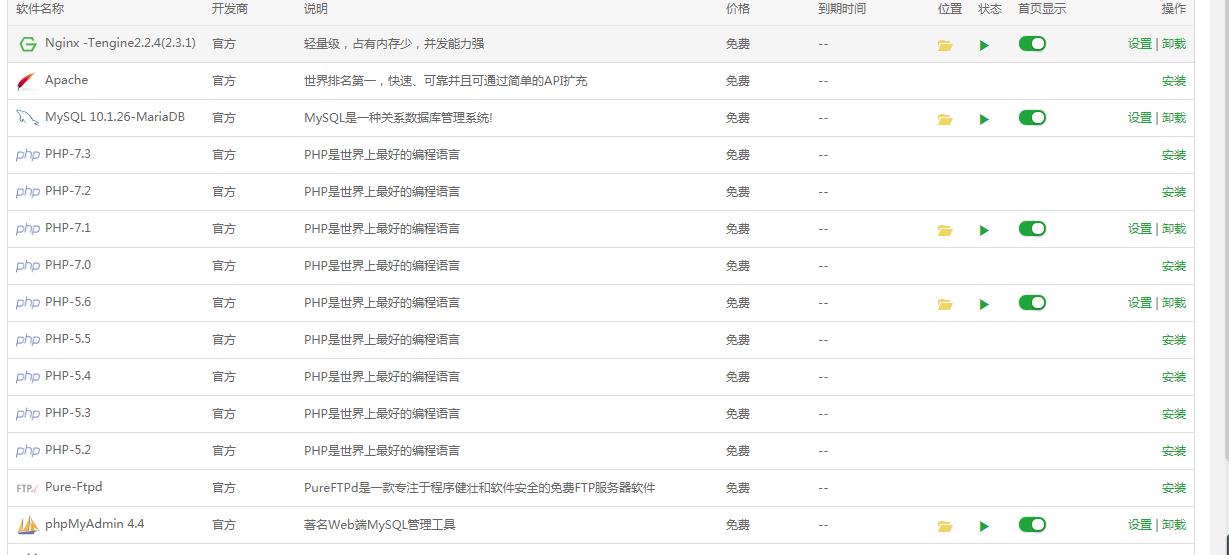Click 卸载 to uninstall Nginx
This screenshot has height=555, width=1229.
(1174, 44)
